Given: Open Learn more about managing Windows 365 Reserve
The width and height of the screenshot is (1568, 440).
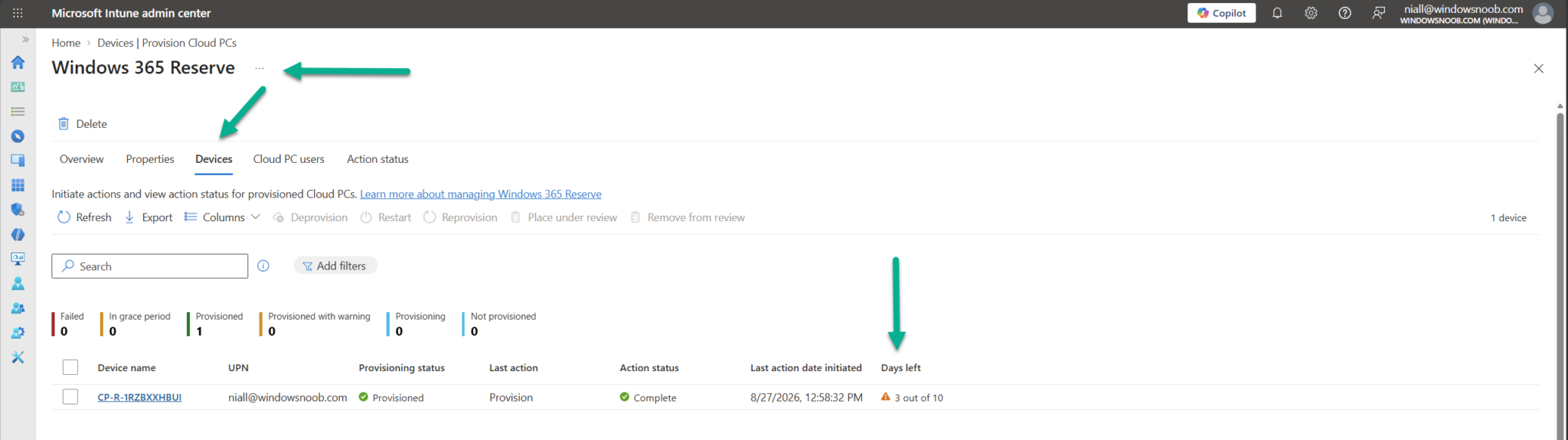Looking at the screenshot, I should tap(481, 194).
